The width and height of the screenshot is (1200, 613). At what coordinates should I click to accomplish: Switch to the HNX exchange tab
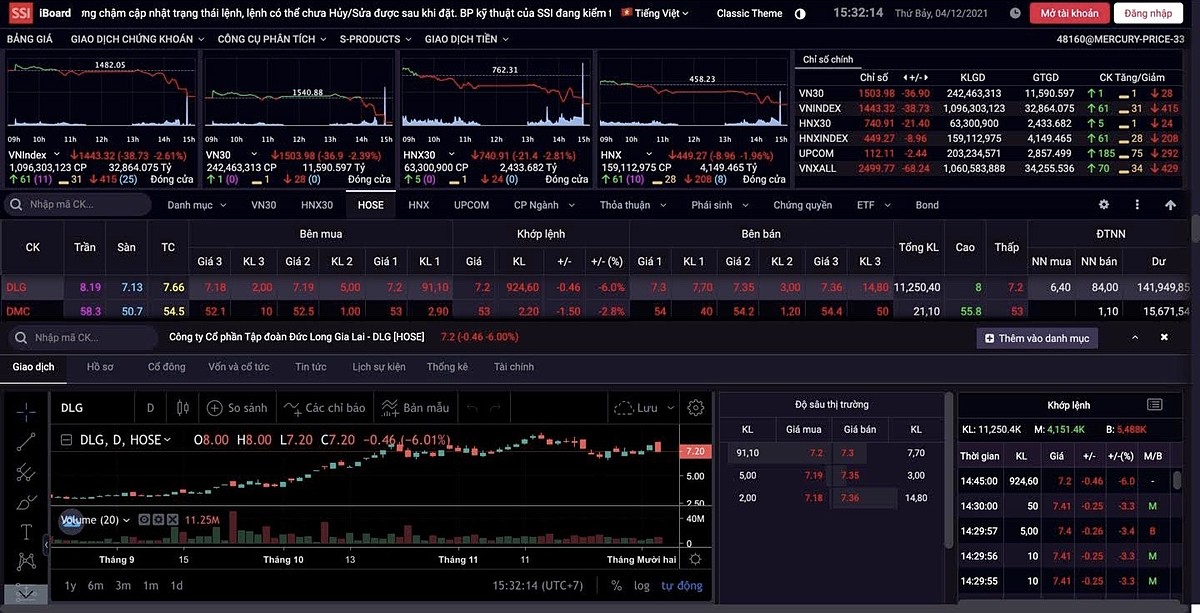[x=418, y=205]
